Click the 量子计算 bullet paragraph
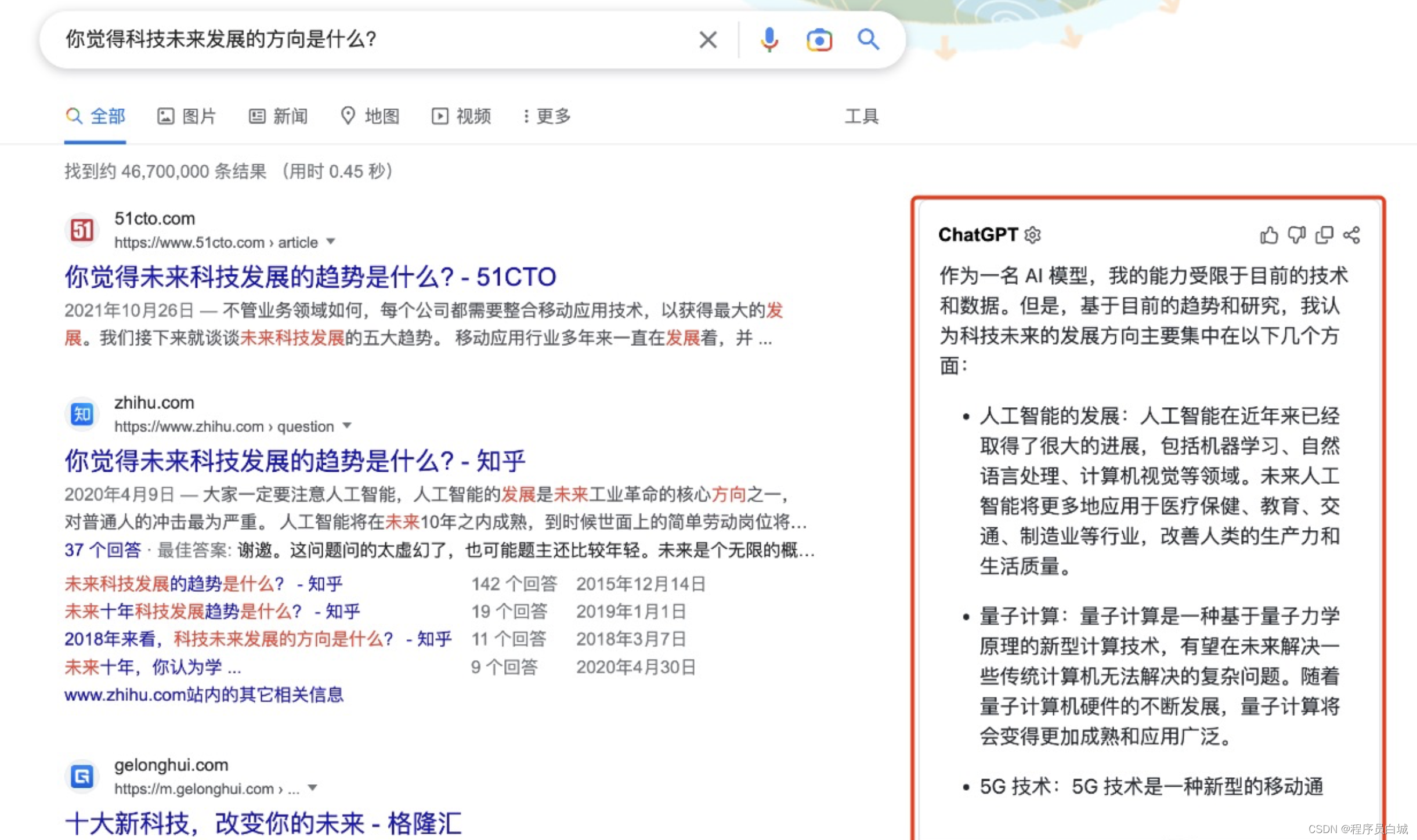 (x=1159, y=676)
